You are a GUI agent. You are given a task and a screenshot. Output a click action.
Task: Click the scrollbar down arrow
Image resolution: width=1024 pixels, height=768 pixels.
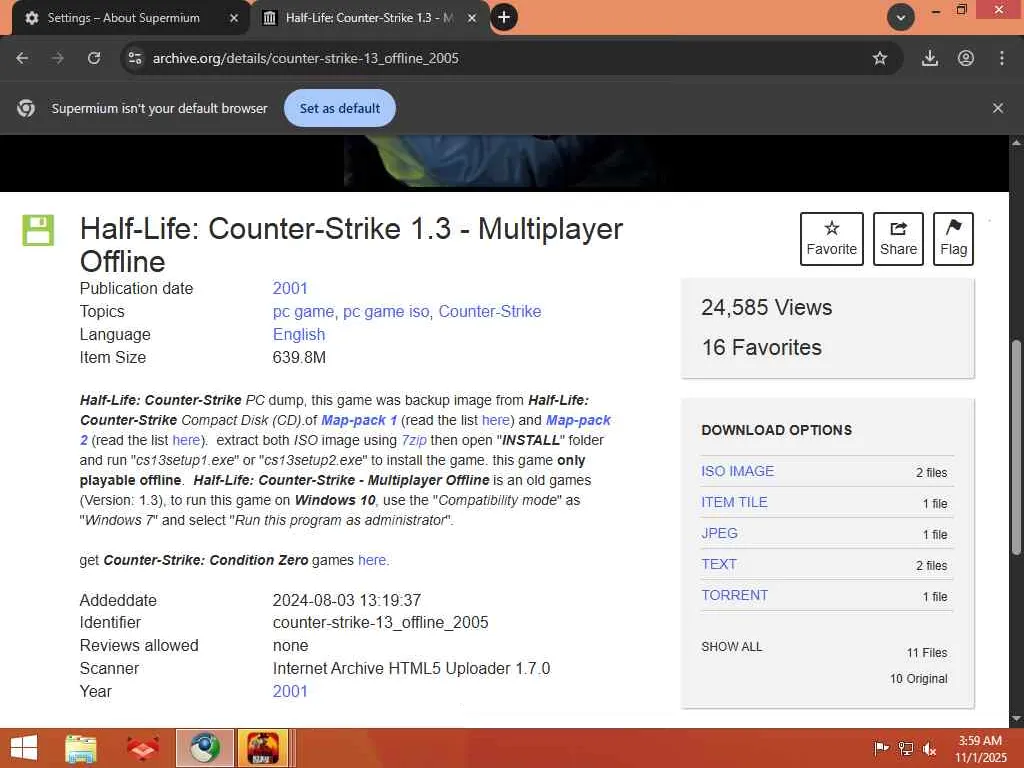(x=1016, y=719)
